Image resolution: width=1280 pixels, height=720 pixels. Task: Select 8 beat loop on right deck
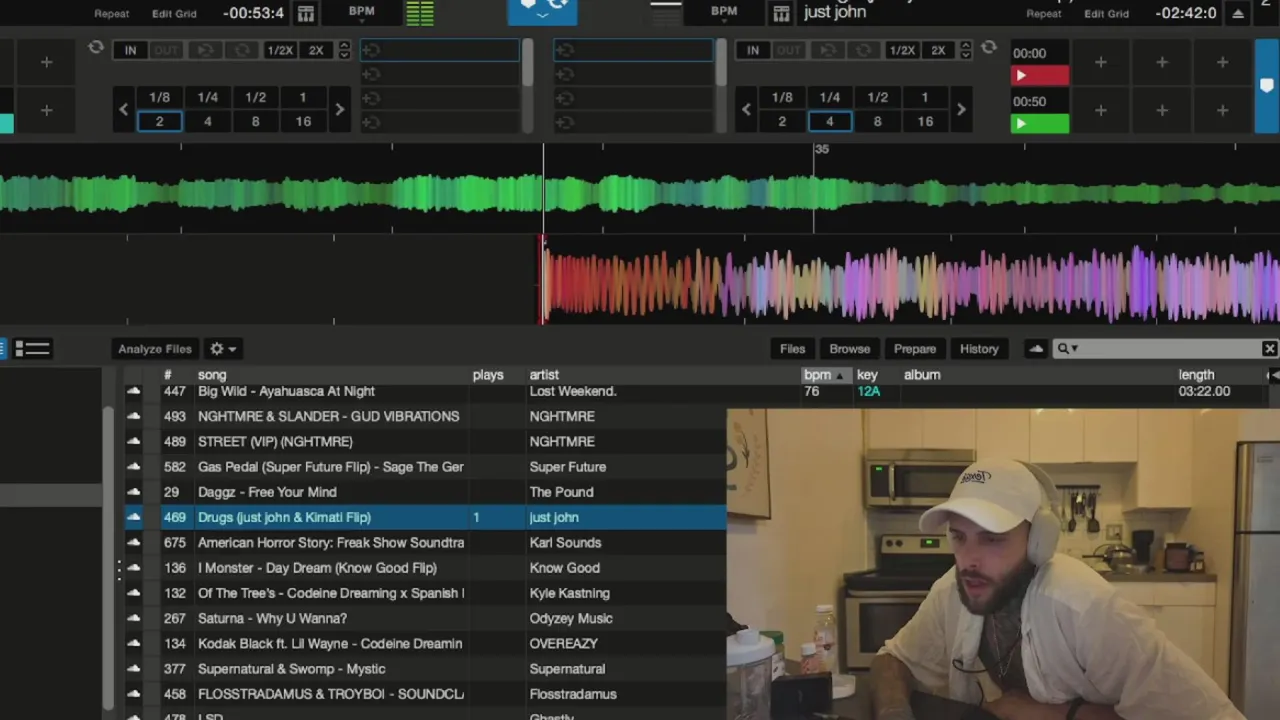[x=877, y=121]
